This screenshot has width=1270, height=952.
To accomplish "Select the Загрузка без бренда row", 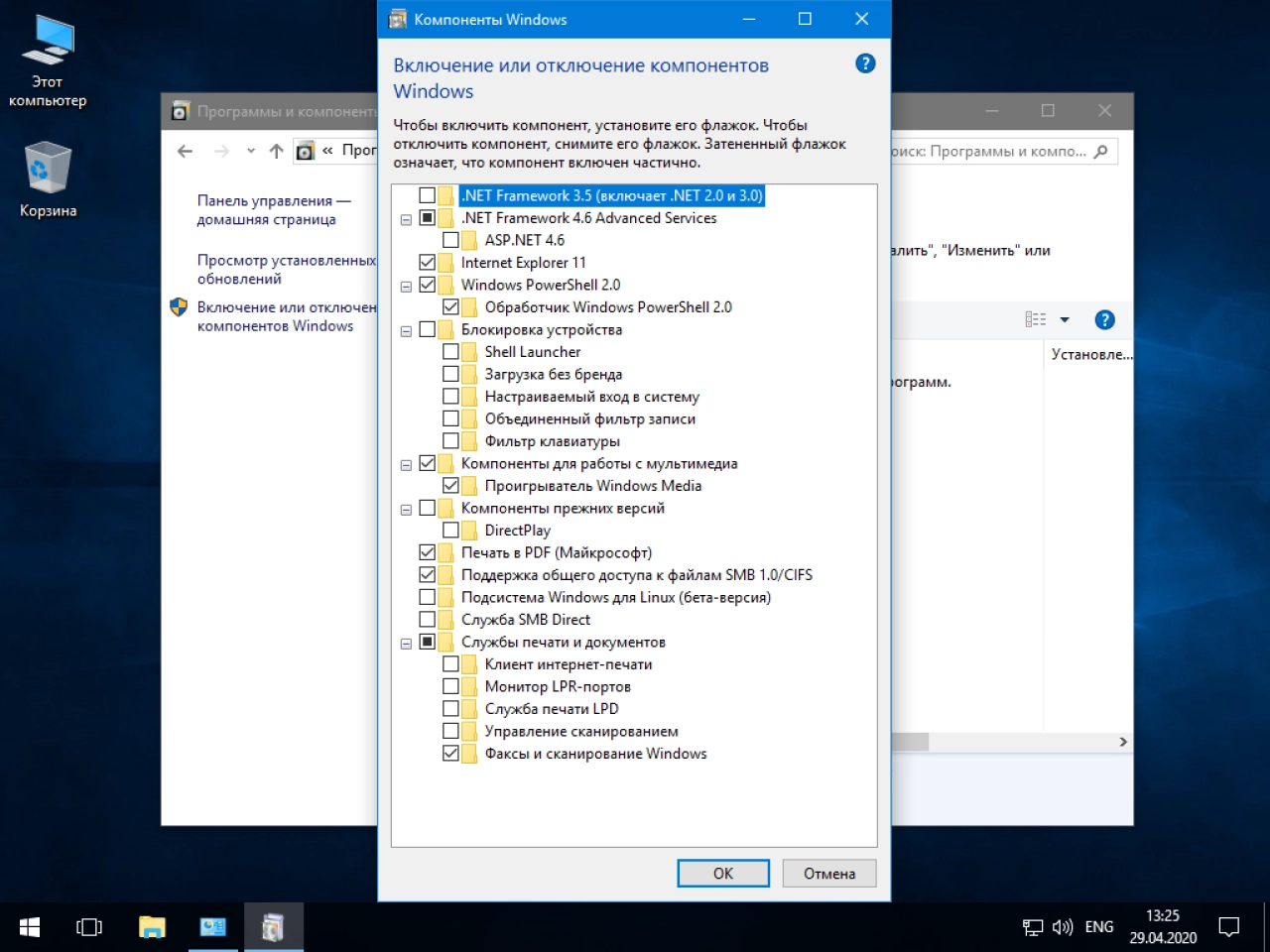I will tap(554, 374).
